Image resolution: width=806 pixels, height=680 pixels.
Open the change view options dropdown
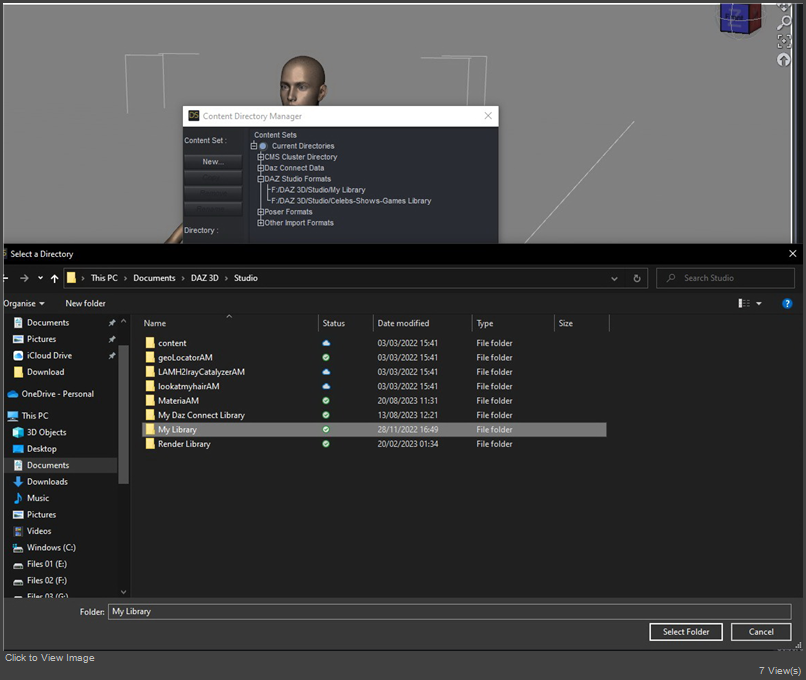(759, 303)
